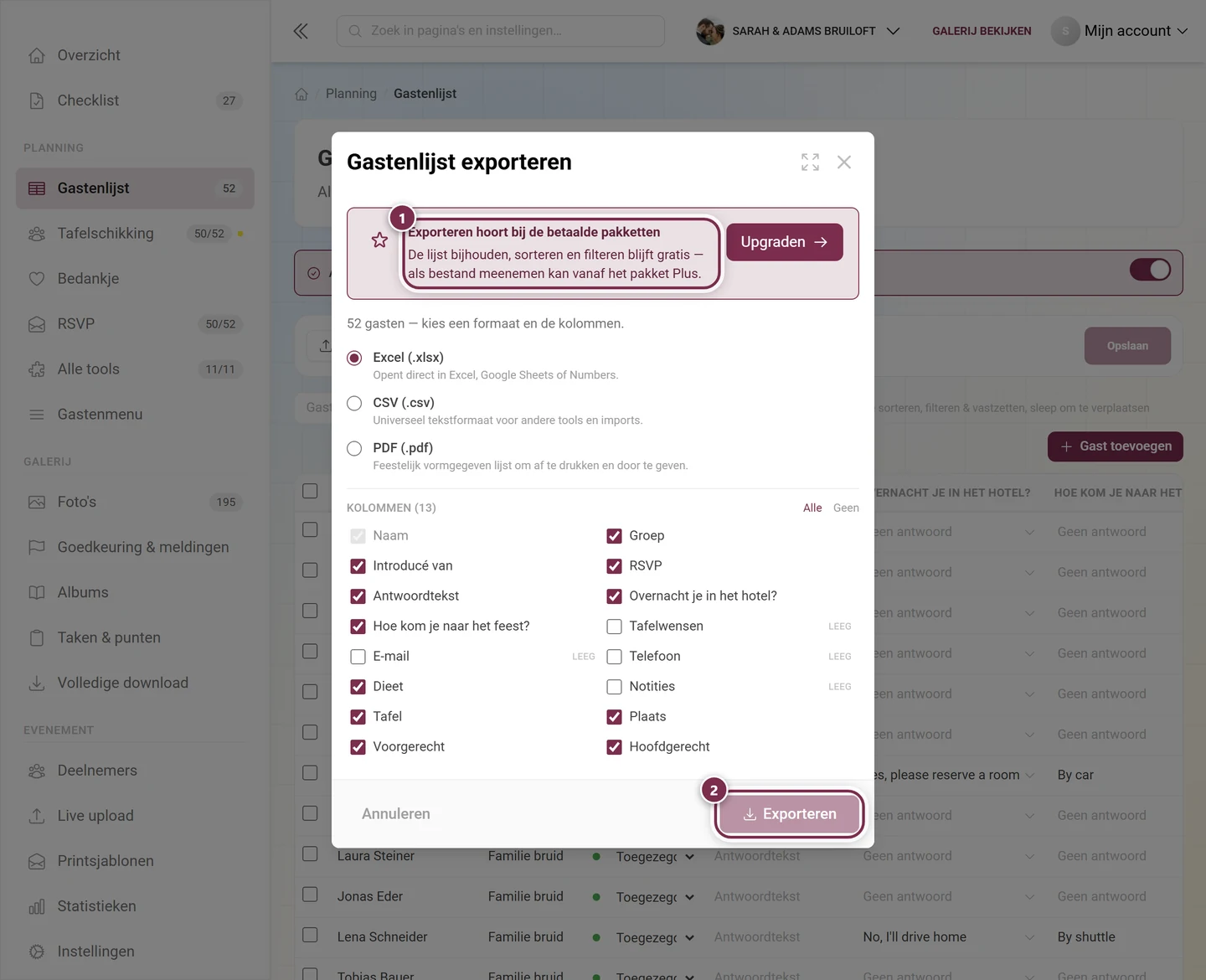This screenshot has height=980, width=1206.
Task: Open RSVP status dropdown for Laura Steiner
Action: [654, 857]
